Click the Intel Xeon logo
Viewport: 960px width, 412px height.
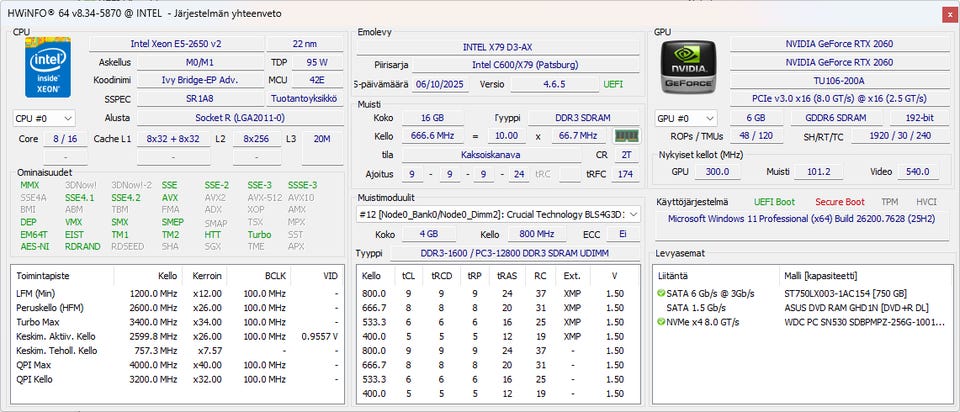point(48,68)
